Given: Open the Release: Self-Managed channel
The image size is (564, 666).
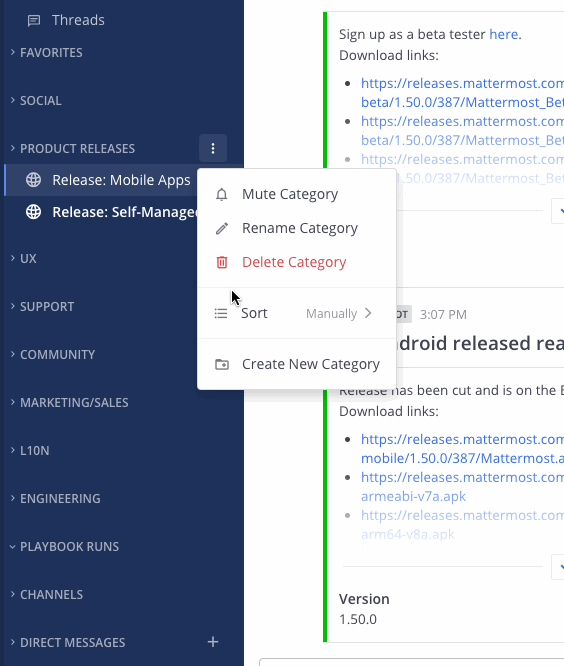Looking at the screenshot, I should pos(123,212).
